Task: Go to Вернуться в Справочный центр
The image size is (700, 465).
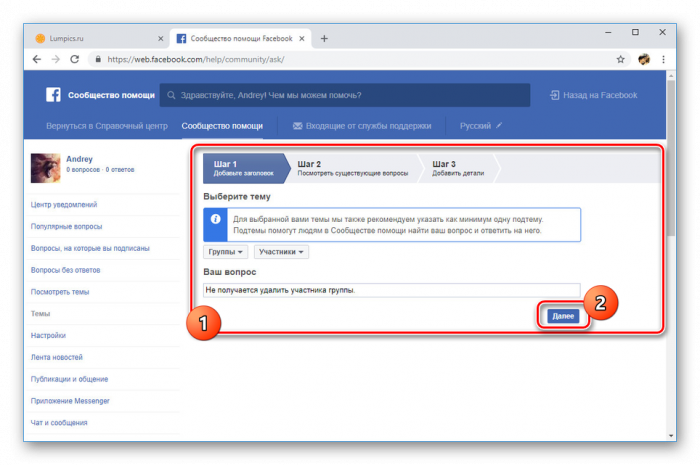Action: tap(105, 126)
